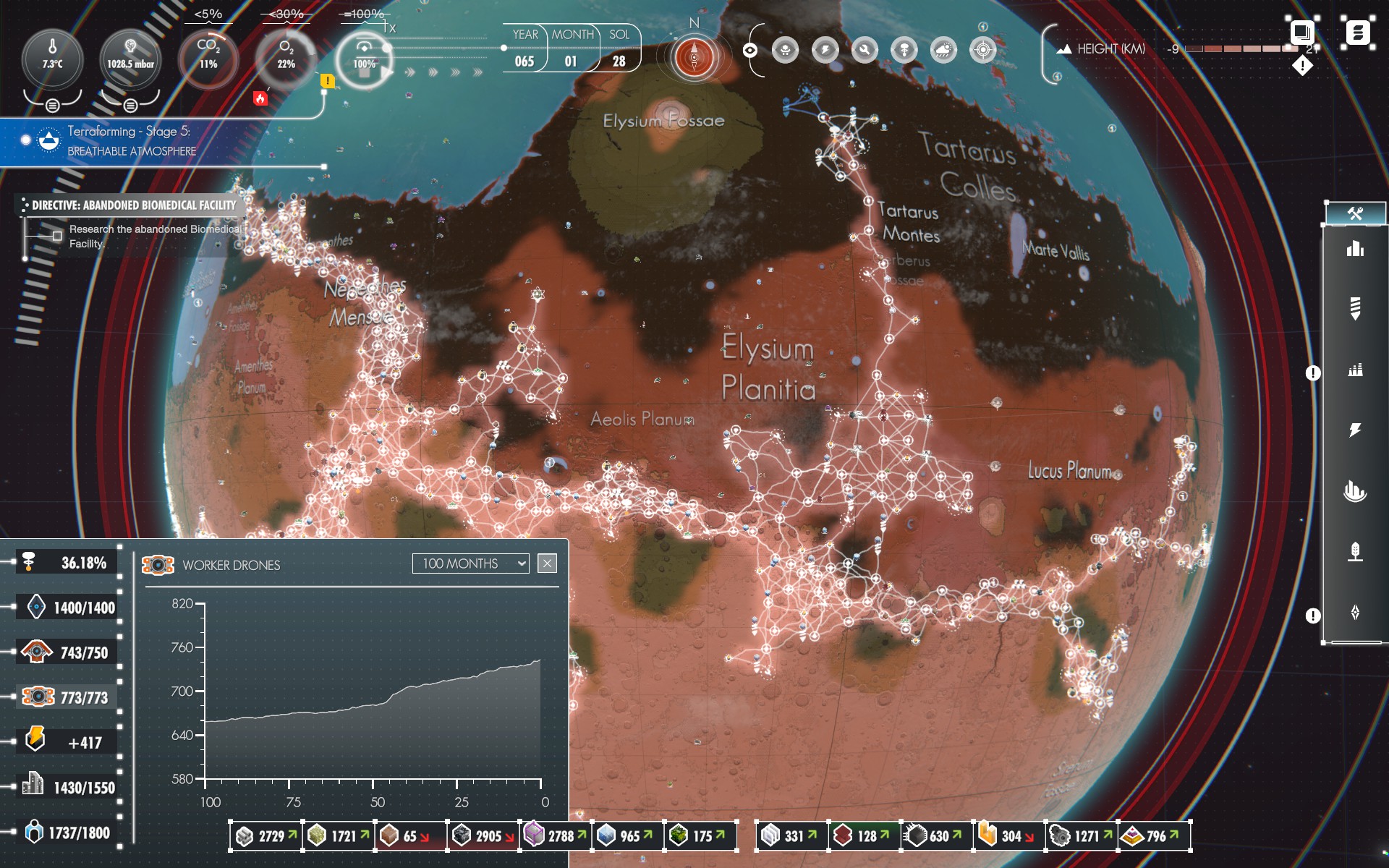
Task: Open the 100 MONTHS time range dropdown
Action: click(x=470, y=563)
